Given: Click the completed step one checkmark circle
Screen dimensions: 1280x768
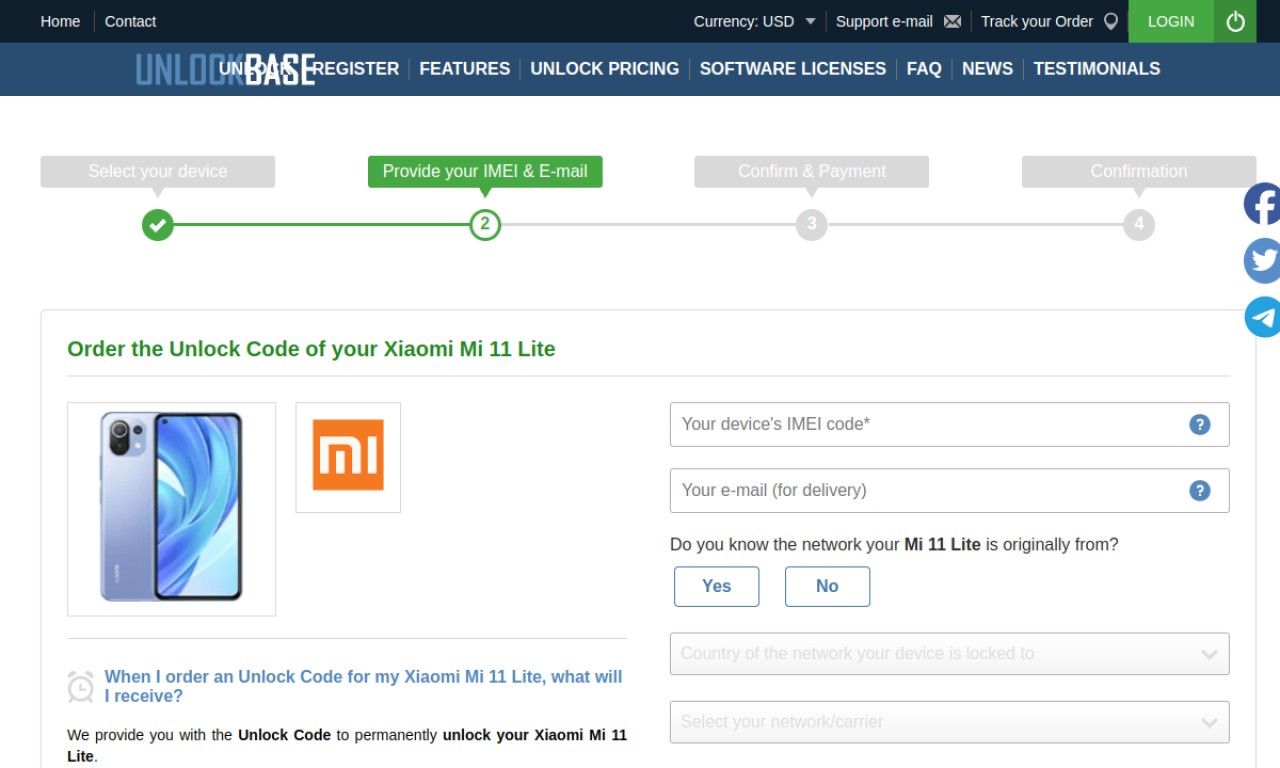Looking at the screenshot, I should 157,224.
